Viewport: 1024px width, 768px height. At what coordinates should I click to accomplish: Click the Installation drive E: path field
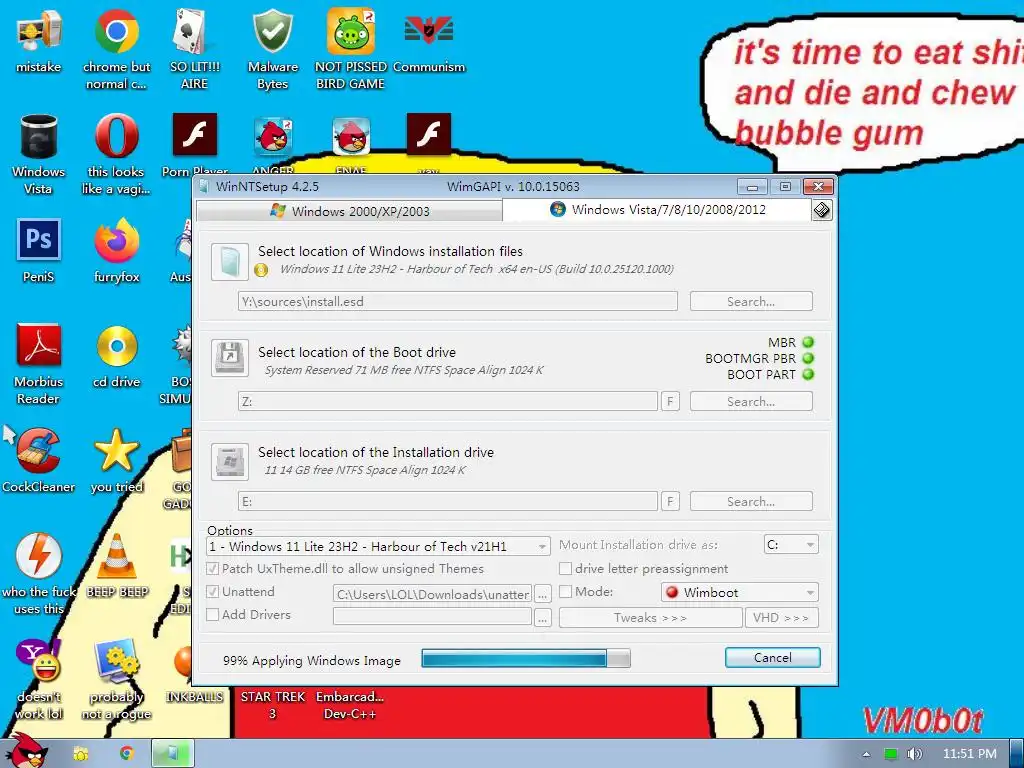[x=448, y=502]
